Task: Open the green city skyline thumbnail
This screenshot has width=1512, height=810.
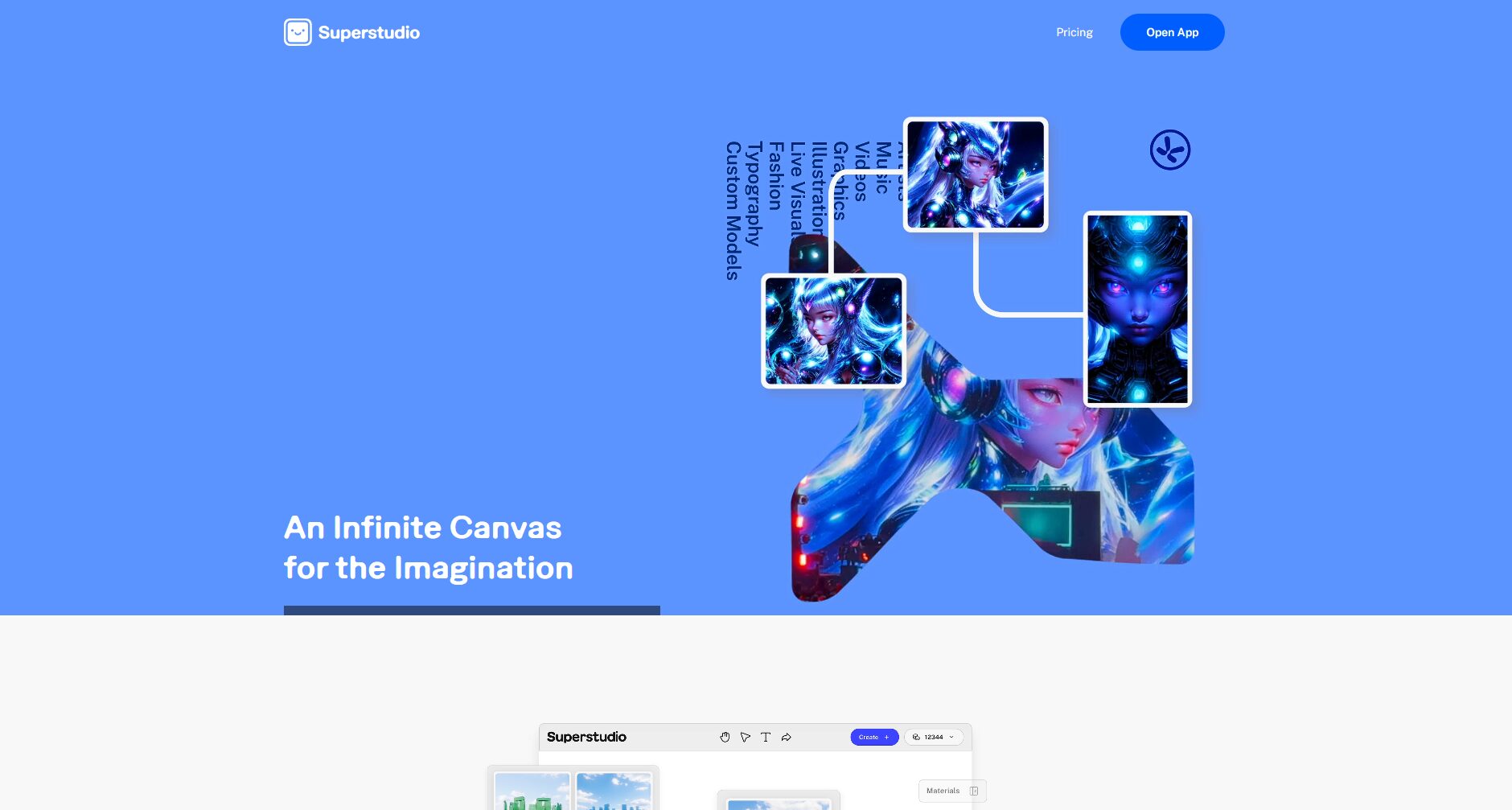Action: 532,792
